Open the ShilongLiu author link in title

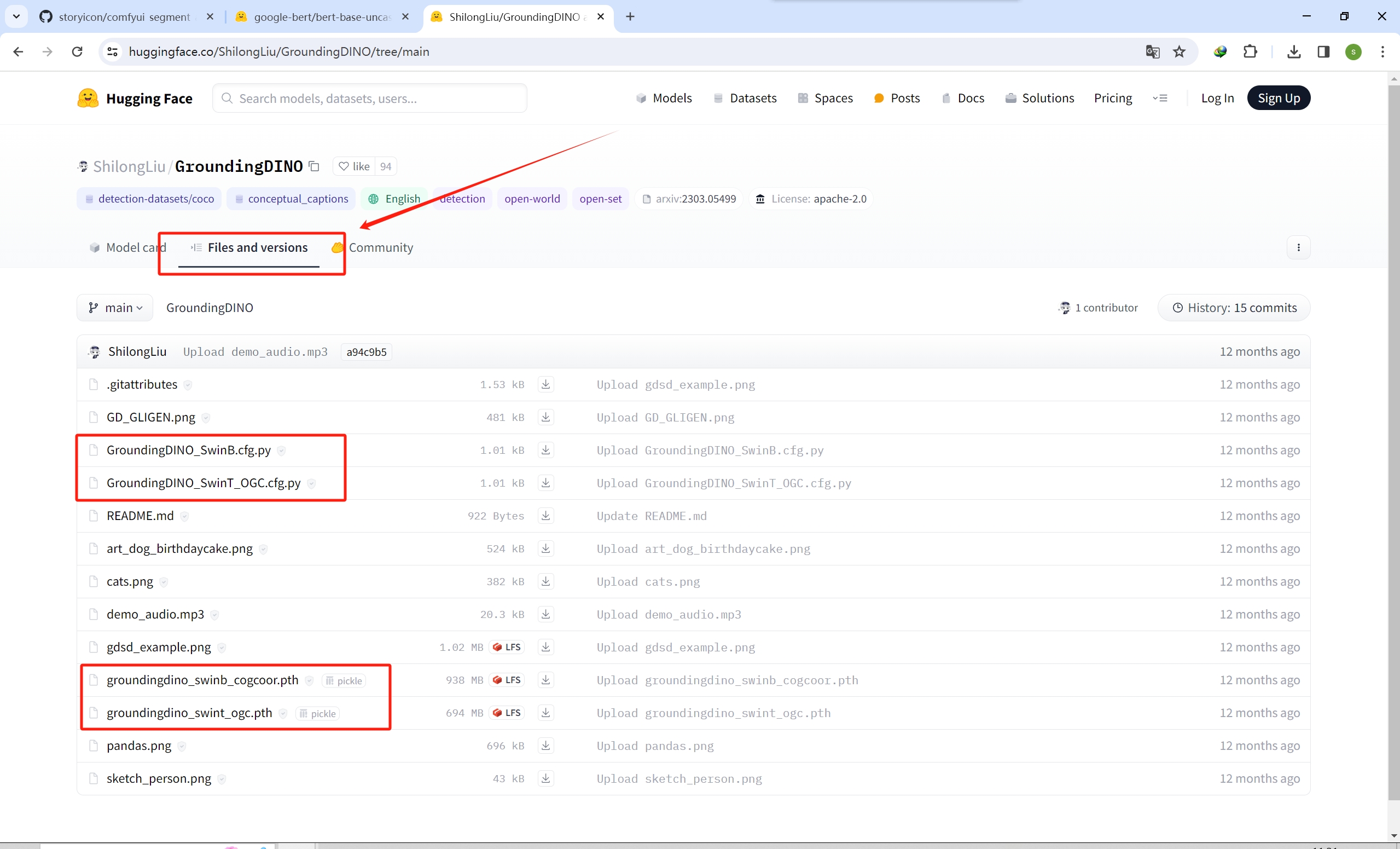pos(129,166)
